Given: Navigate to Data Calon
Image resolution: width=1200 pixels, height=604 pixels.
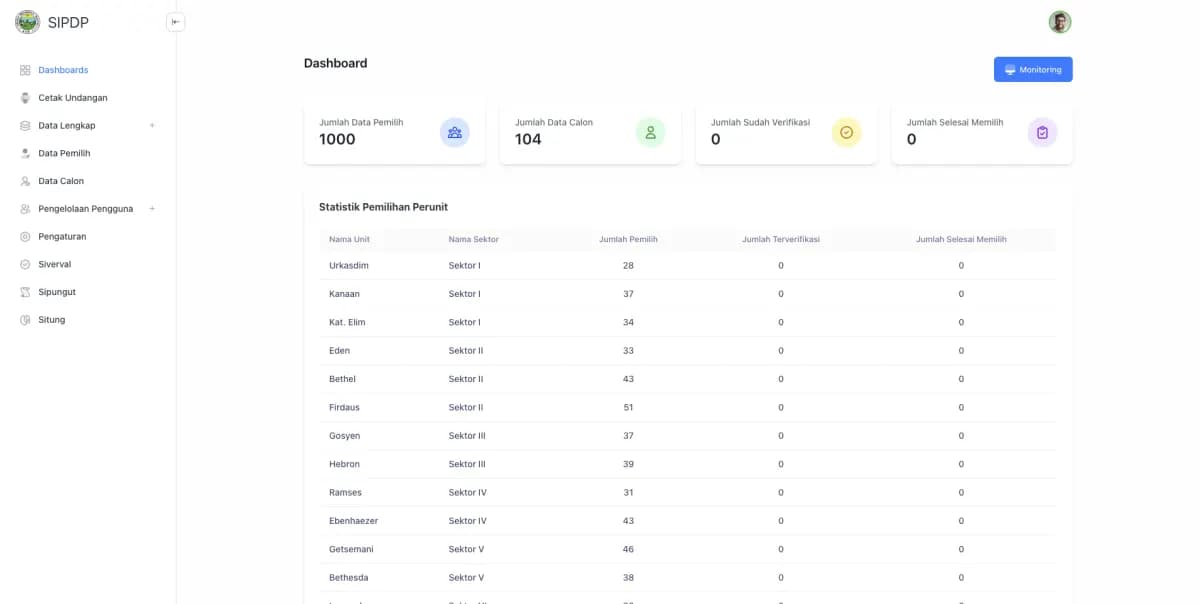Looking at the screenshot, I should 61,181.
